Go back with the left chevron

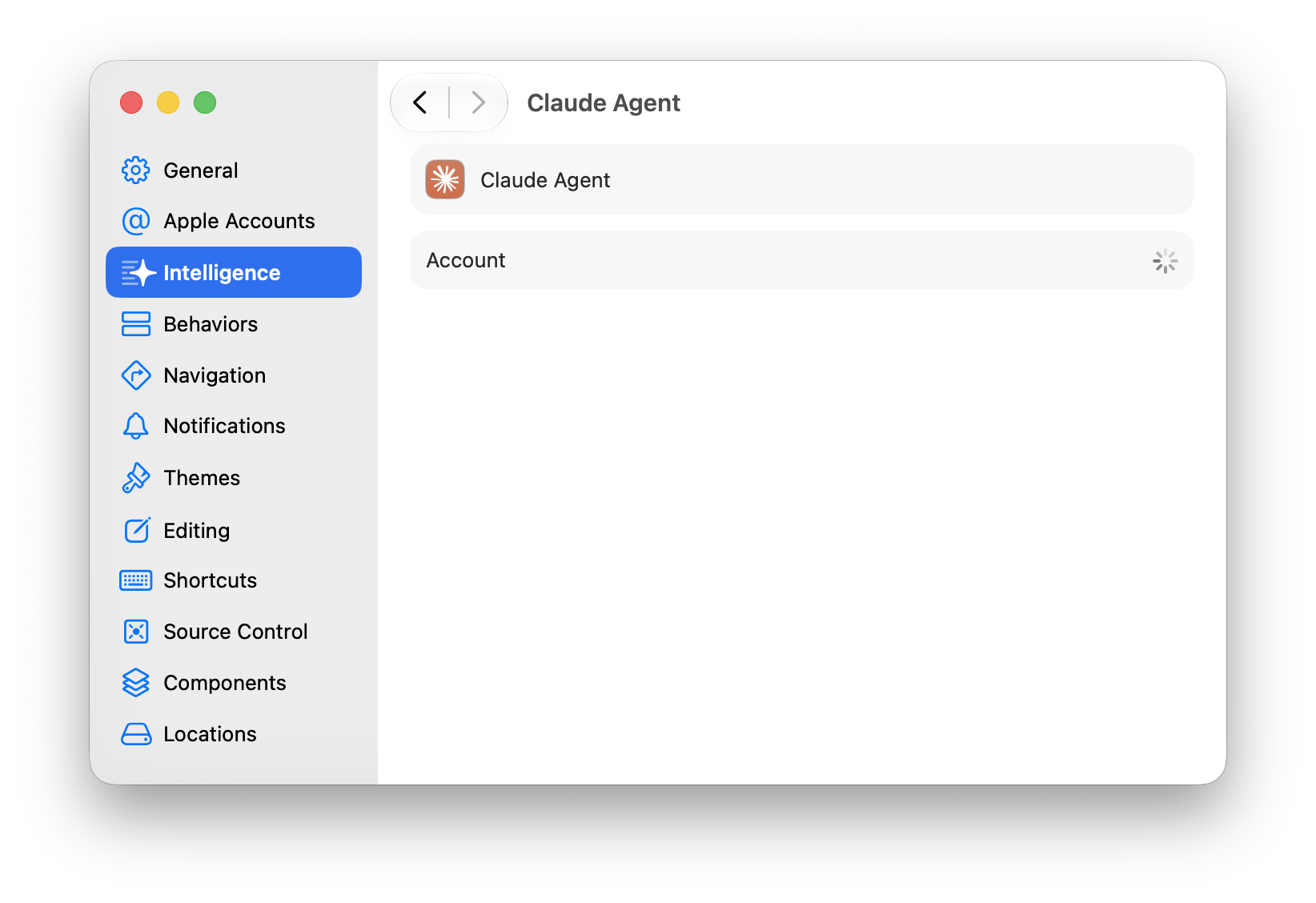420,102
